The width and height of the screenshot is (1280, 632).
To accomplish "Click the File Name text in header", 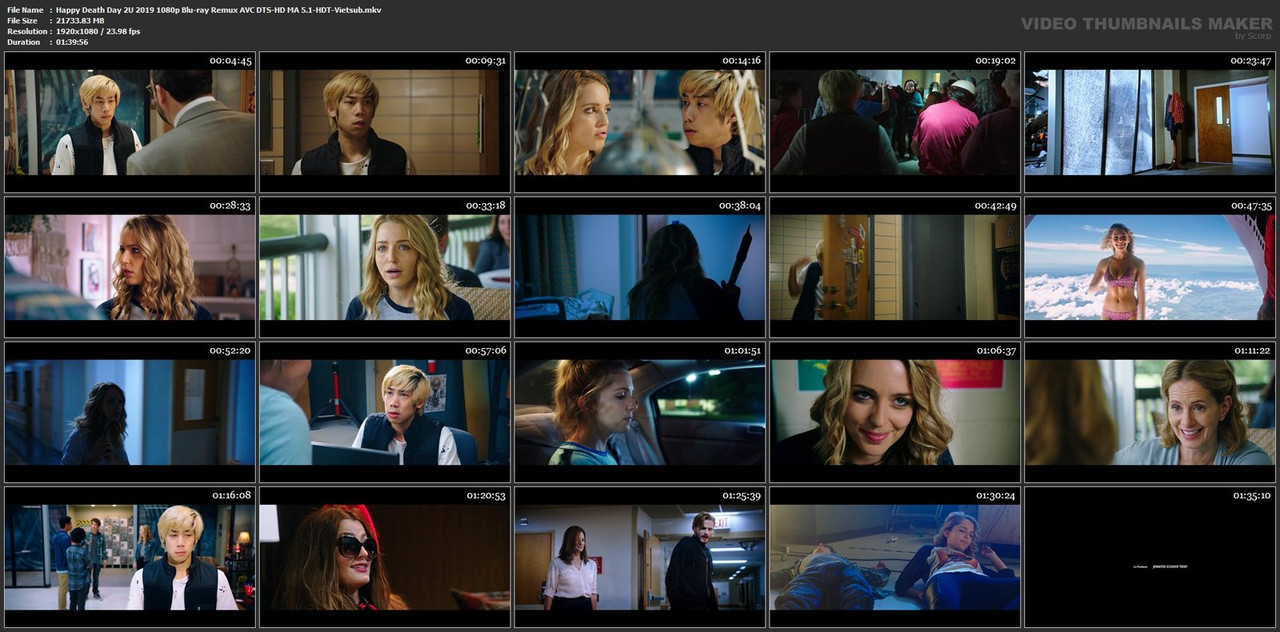I will [x=218, y=9].
